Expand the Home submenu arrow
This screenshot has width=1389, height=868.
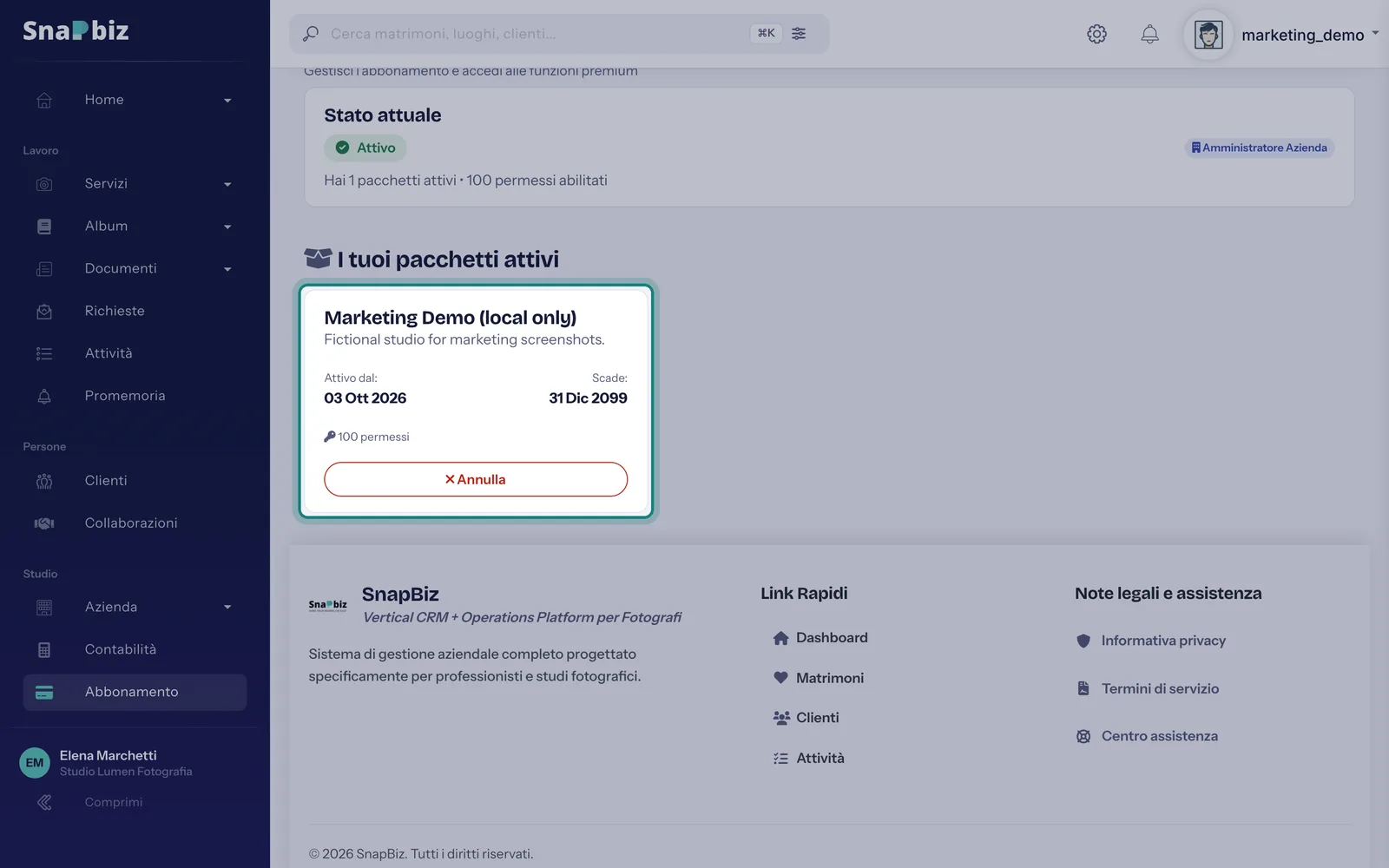coord(227,101)
